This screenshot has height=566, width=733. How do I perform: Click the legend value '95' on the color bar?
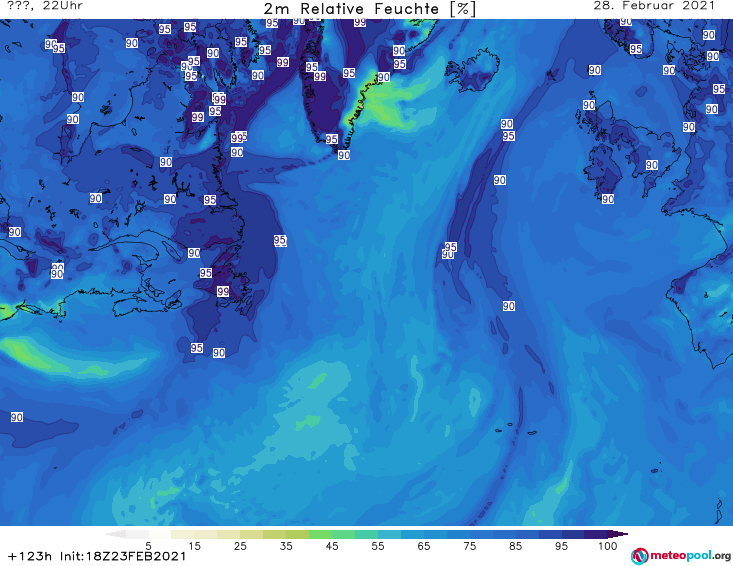click(561, 546)
